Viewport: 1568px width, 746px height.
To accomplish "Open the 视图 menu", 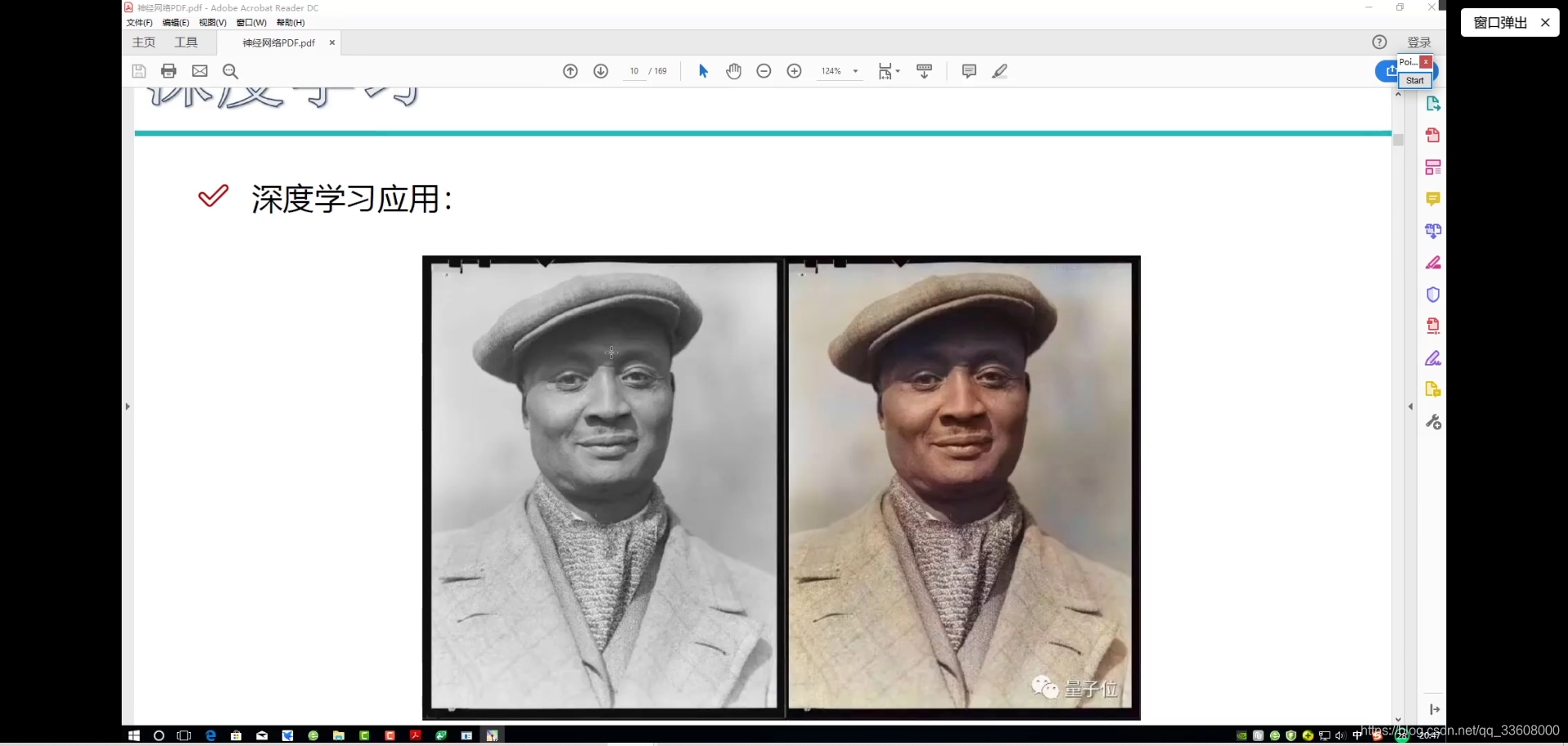I will click(212, 22).
